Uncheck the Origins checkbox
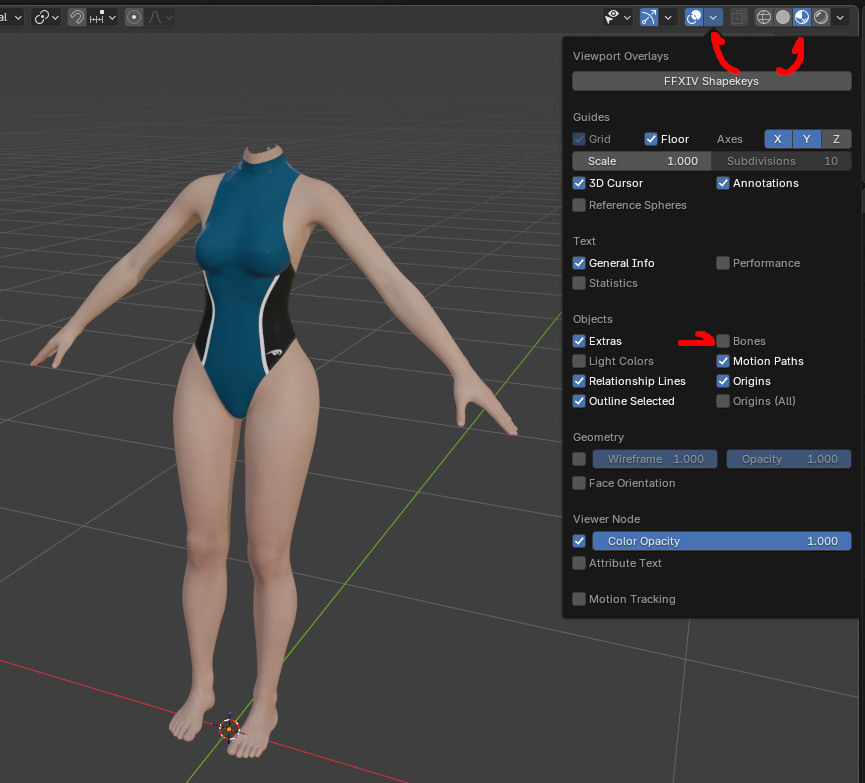 (723, 381)
